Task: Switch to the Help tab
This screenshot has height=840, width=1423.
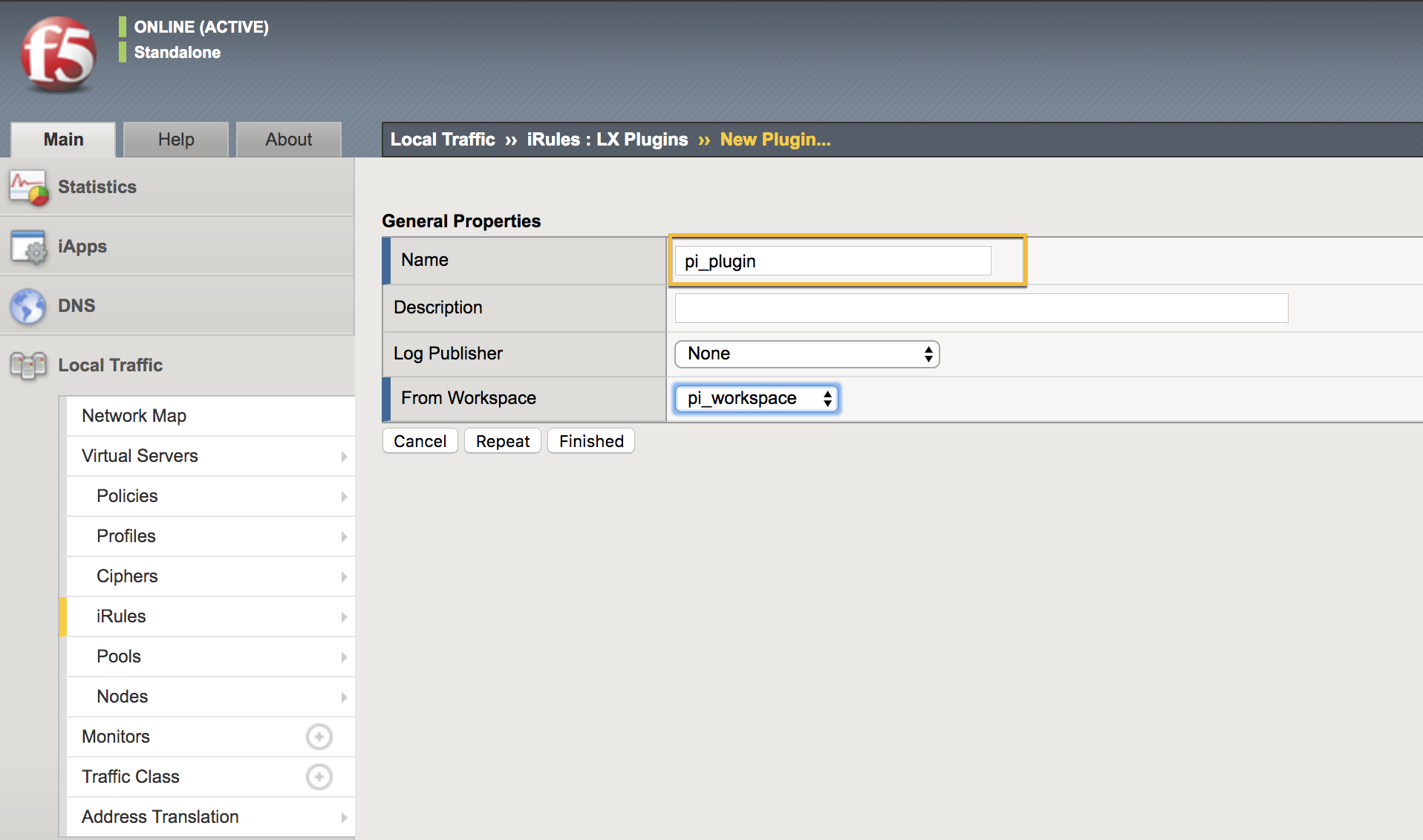Action: (176, 140)
